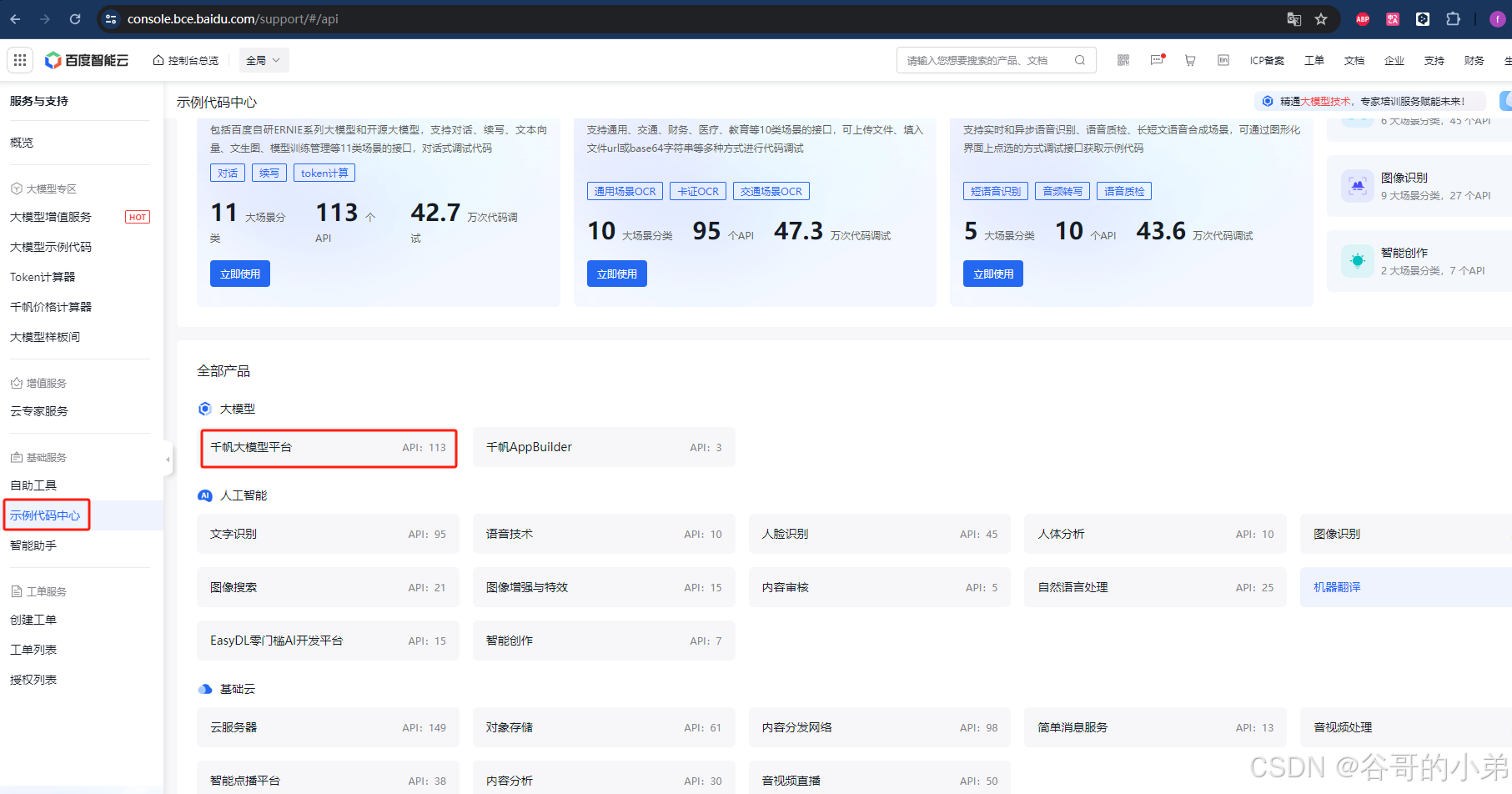Open the ICP备案 menu
Viewport: 1512px width, 794px height.
pyautogui.click(x=1267, y=60)
